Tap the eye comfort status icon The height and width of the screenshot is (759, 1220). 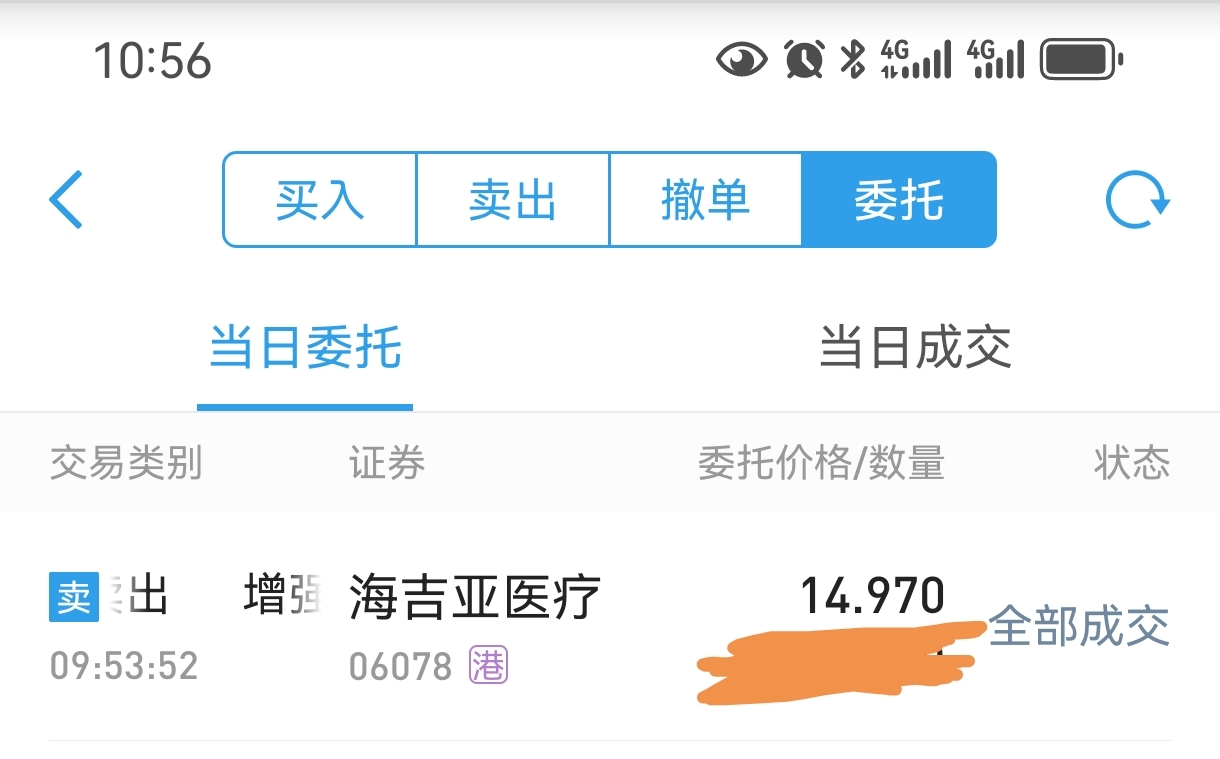click(x=742, y=60)
